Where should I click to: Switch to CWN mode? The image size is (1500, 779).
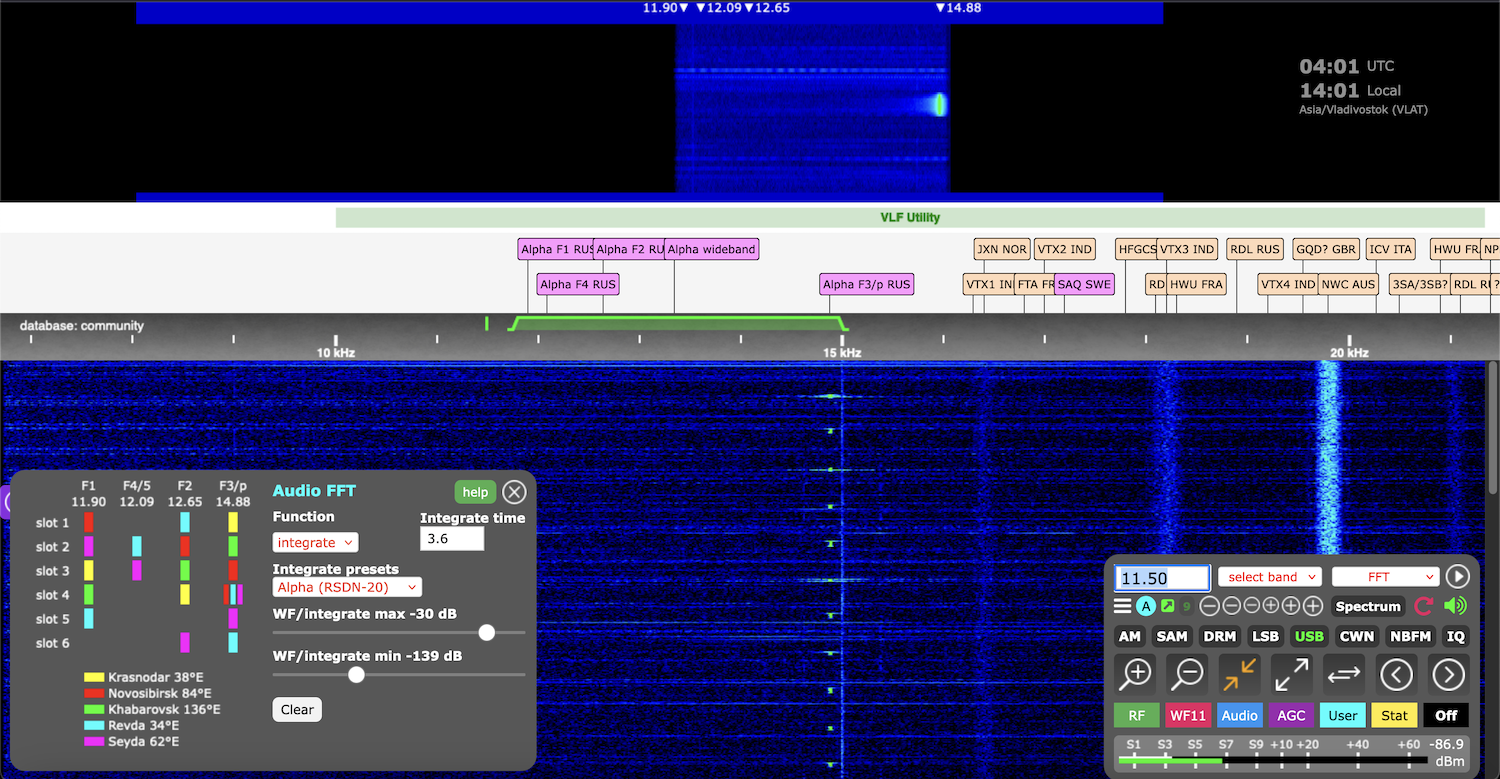coord(1357,636)
